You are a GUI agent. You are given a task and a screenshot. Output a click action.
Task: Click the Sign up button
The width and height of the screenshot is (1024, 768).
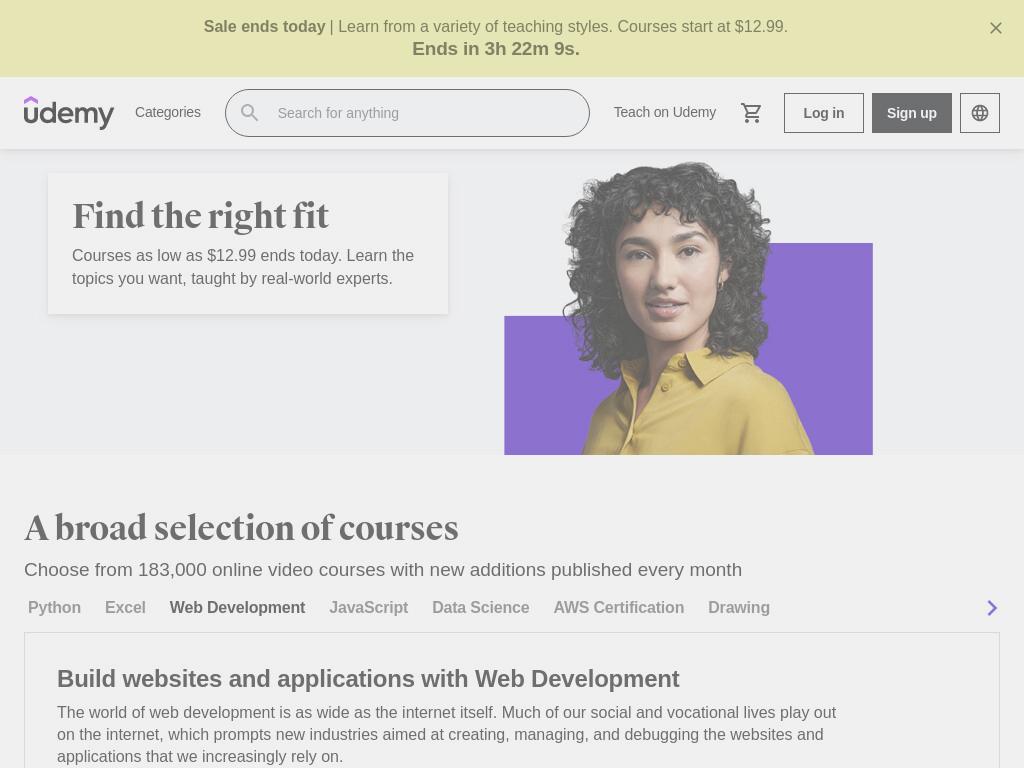tap(912, 113)
